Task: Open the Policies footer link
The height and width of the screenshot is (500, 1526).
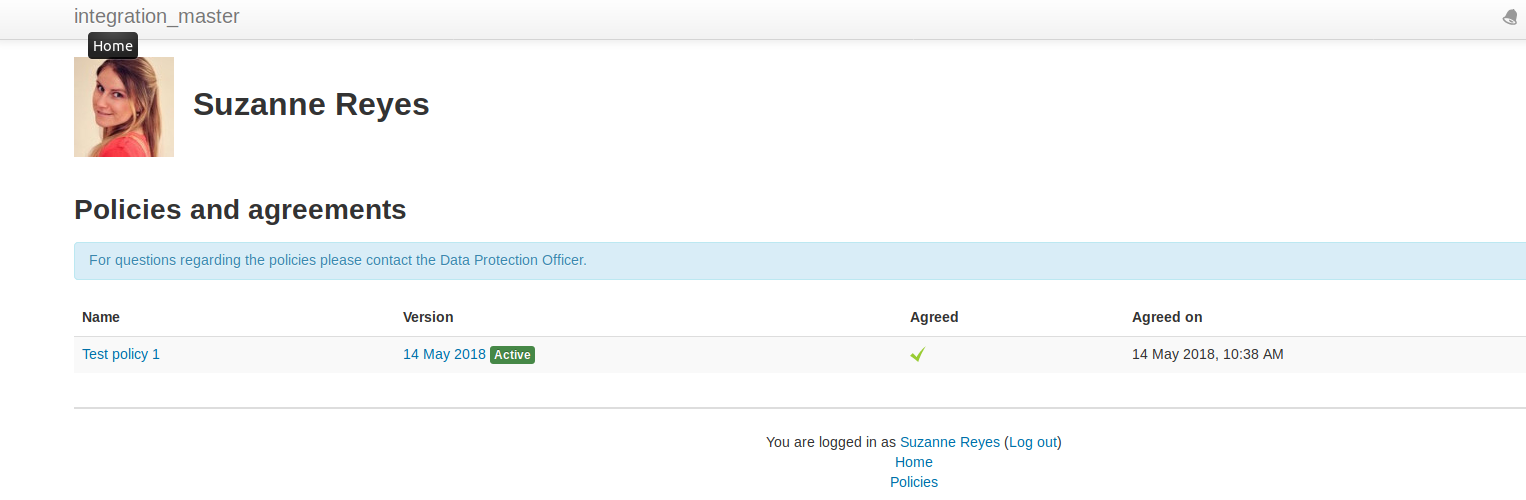Action: 914,482
